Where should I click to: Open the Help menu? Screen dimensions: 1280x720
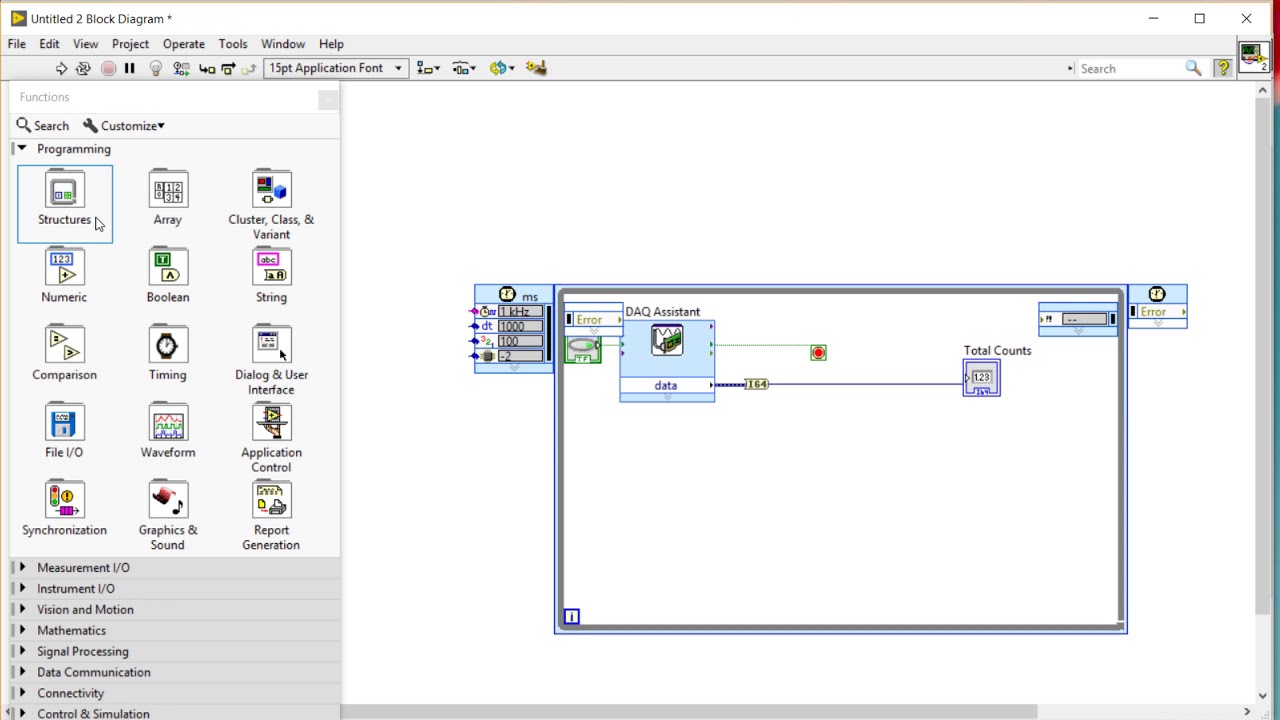pyautogui.click(x=331, y=44)
